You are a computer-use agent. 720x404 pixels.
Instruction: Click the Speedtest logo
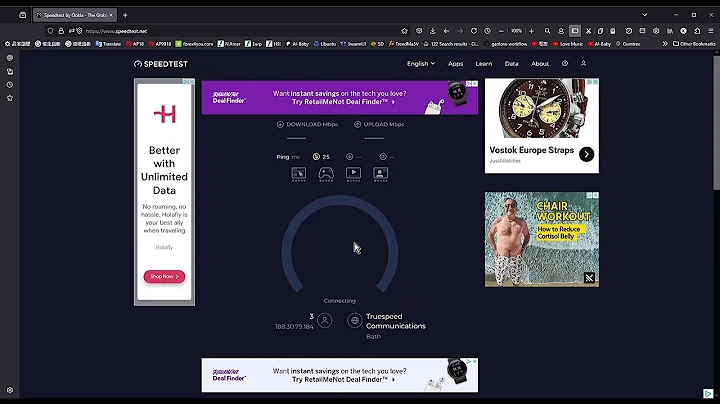[x=161, y=64]
